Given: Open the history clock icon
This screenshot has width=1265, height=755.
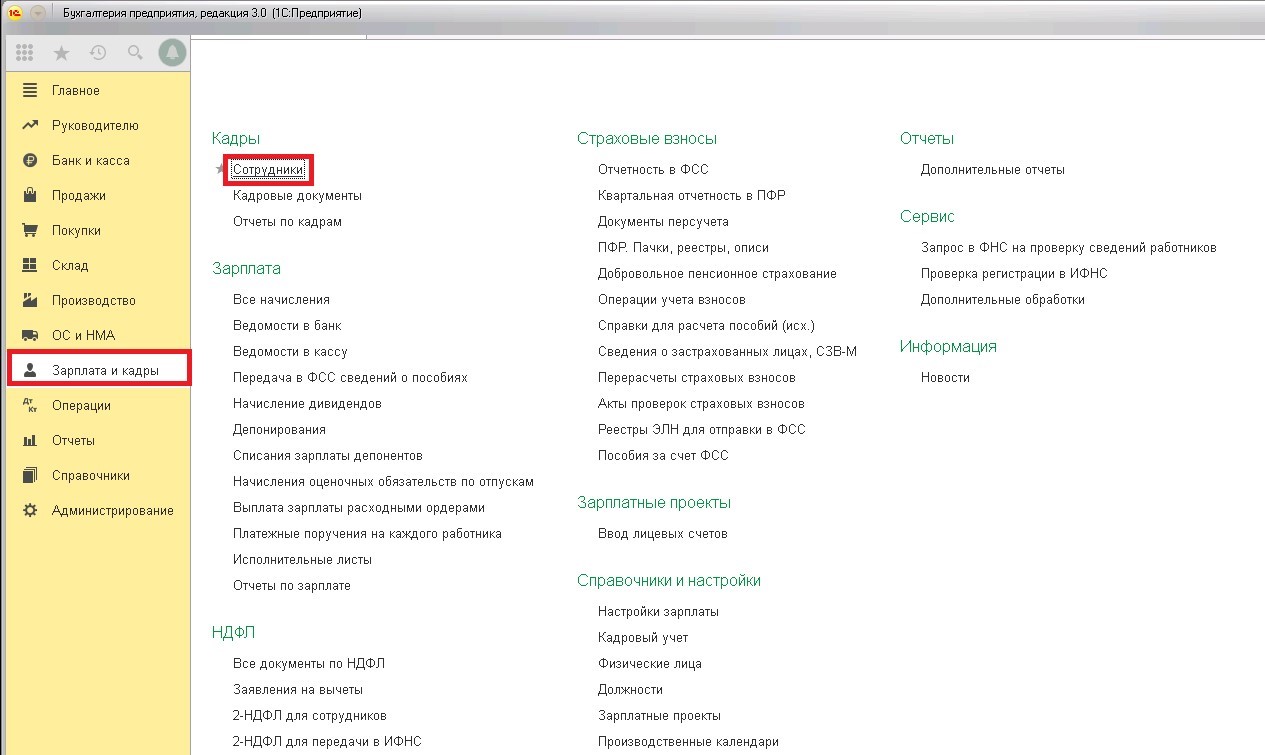Looking at the screenshot, I should tap(98, 54).
